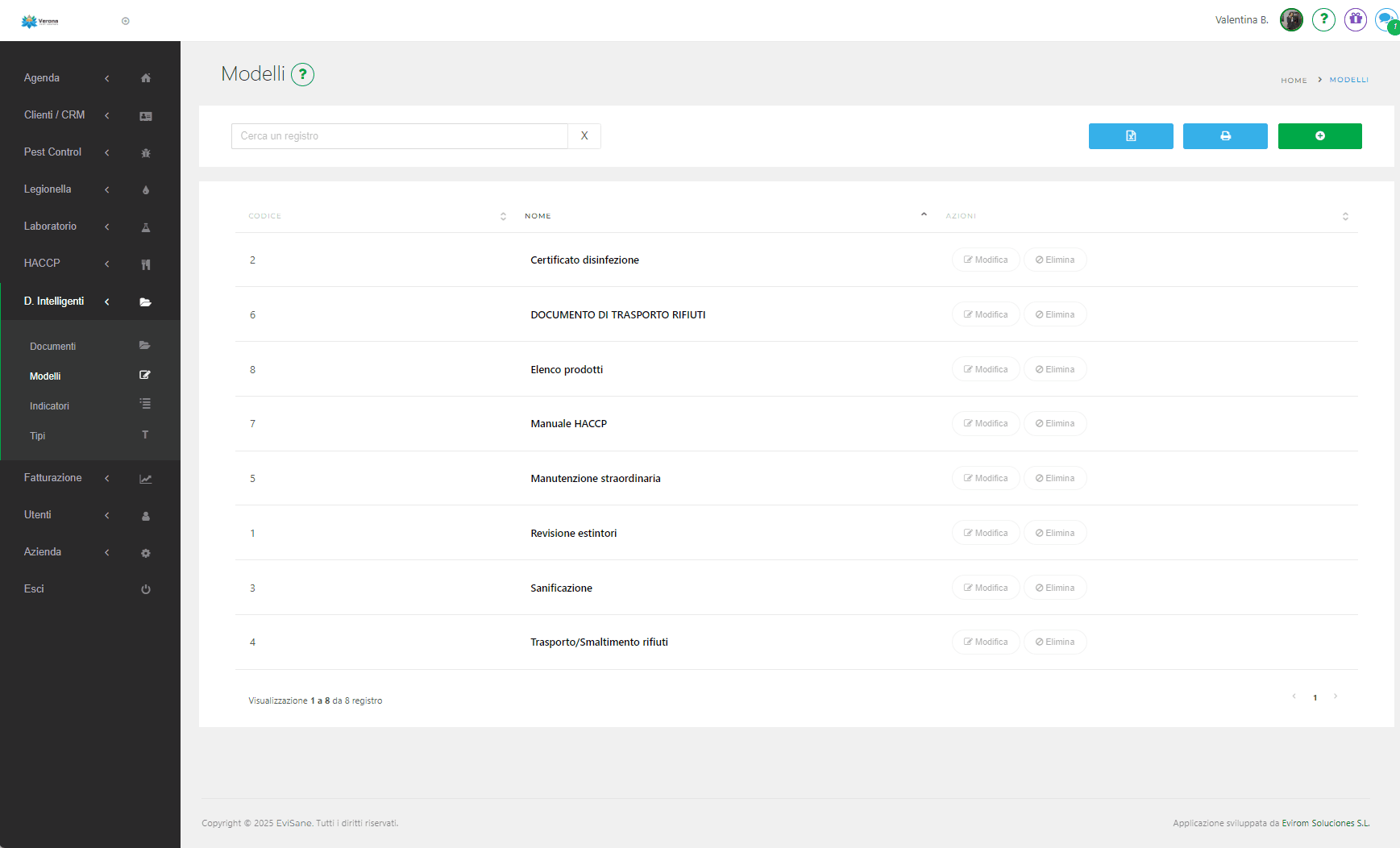
Task: Click Modifica for Manuale HACCP
Action: pos(985,424)
